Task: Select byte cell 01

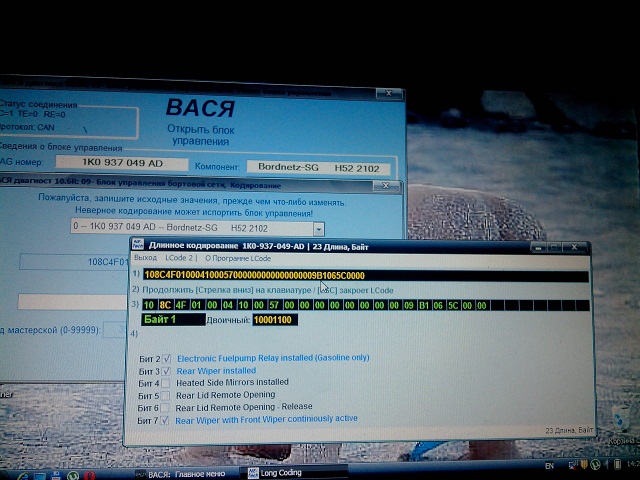Action: point(196,305)
